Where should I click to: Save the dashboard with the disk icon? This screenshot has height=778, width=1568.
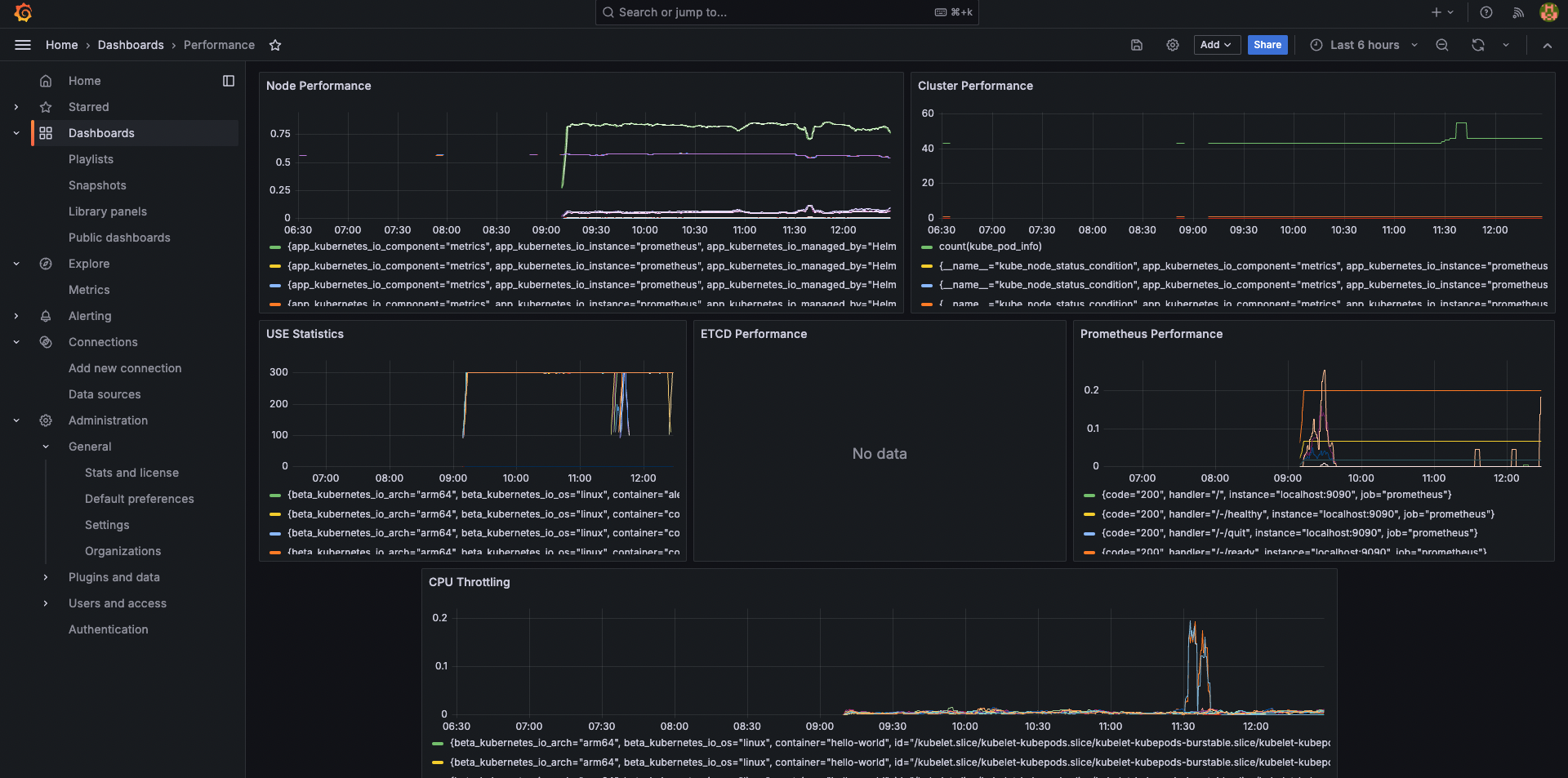(1136, 45)
